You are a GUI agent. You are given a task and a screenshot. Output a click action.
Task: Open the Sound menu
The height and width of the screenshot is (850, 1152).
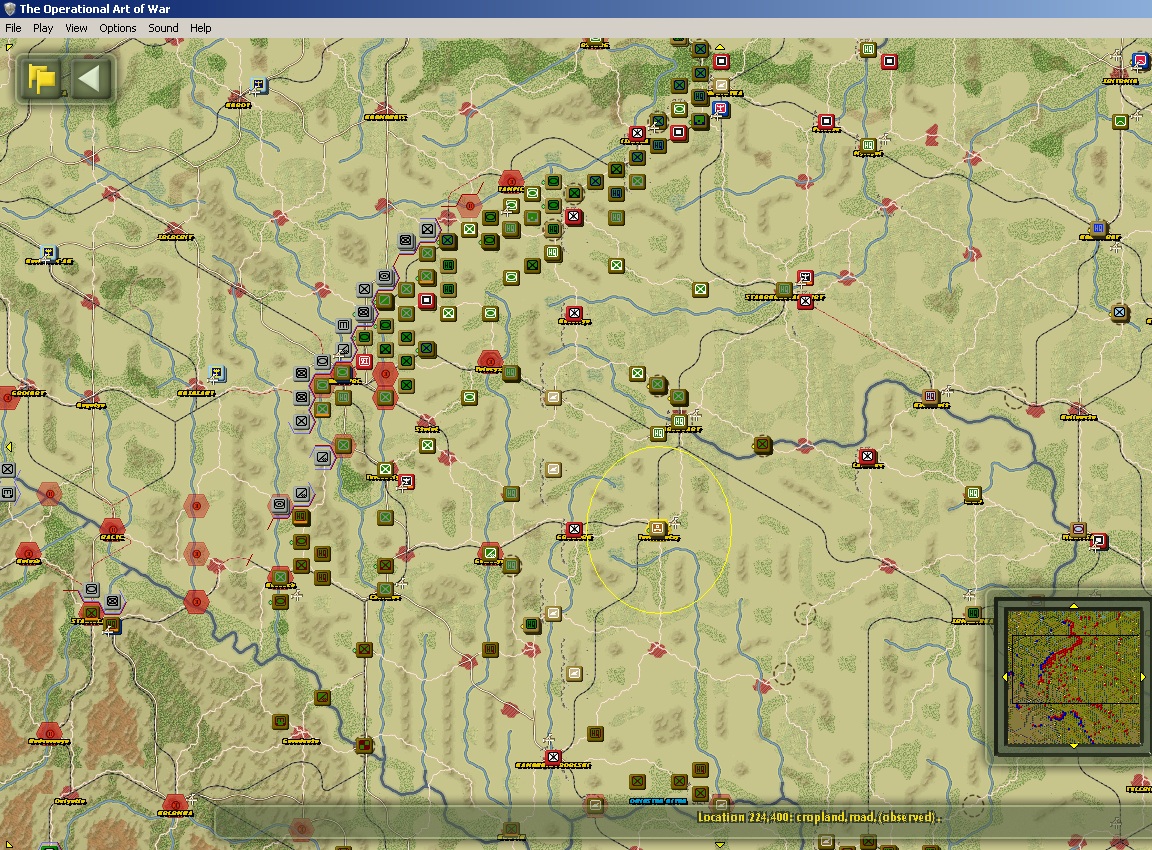click(163, 28)
